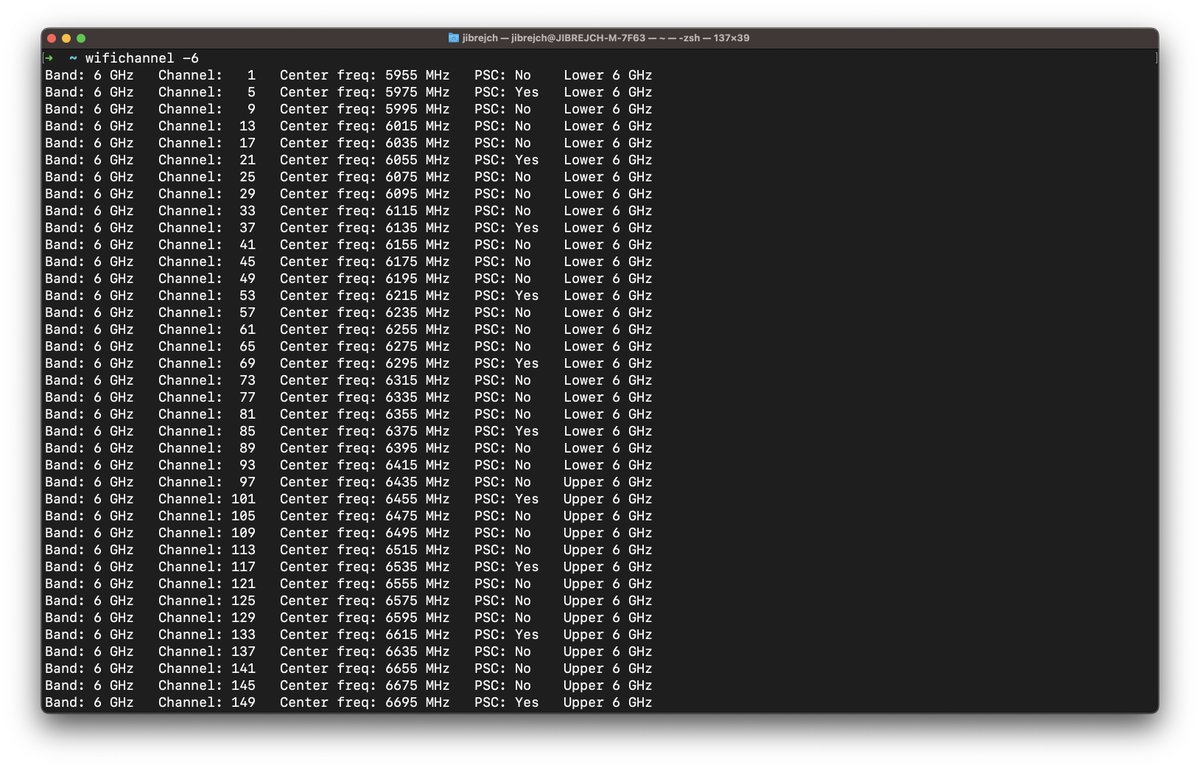Click 'Channel: 121' text
This screenshot has height=768, width=1200.
pos(206,585)
